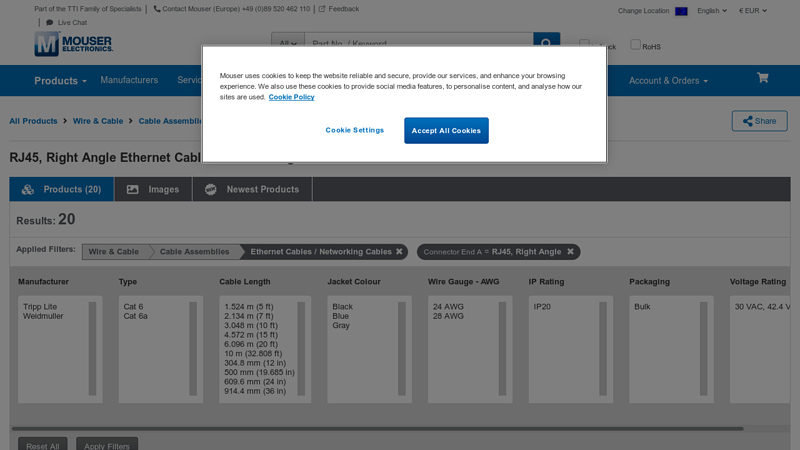
Task: Toggle the In Stock checkbox
Action: click(585, 44)
